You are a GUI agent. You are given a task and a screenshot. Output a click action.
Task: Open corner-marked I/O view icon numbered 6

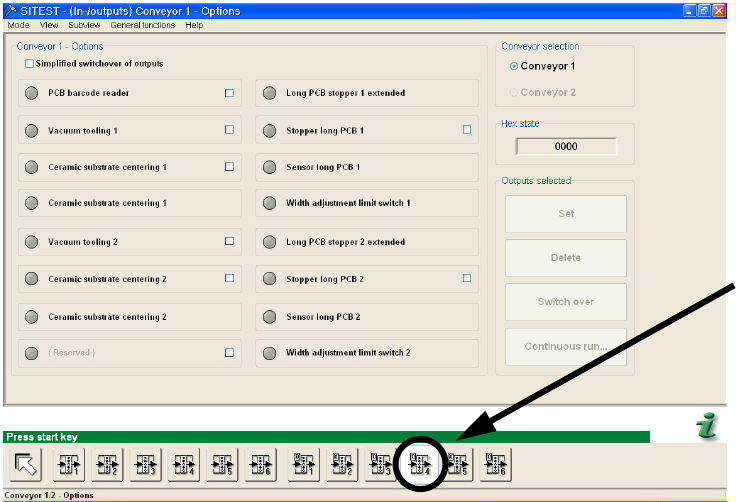(496, 464)
